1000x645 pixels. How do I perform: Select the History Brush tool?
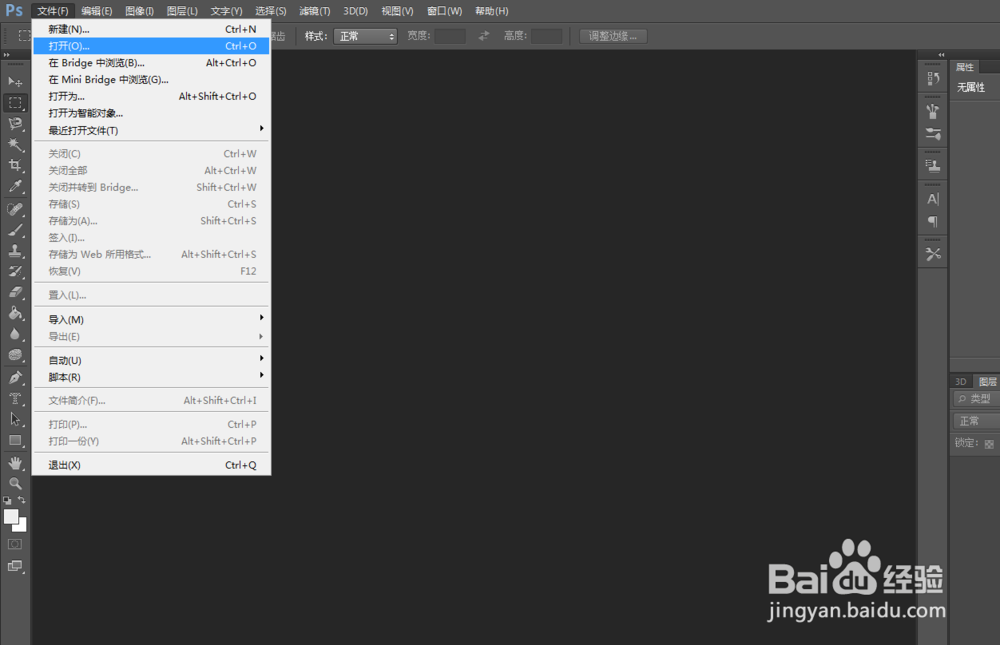pyautogui.click(x=15, y=271)
